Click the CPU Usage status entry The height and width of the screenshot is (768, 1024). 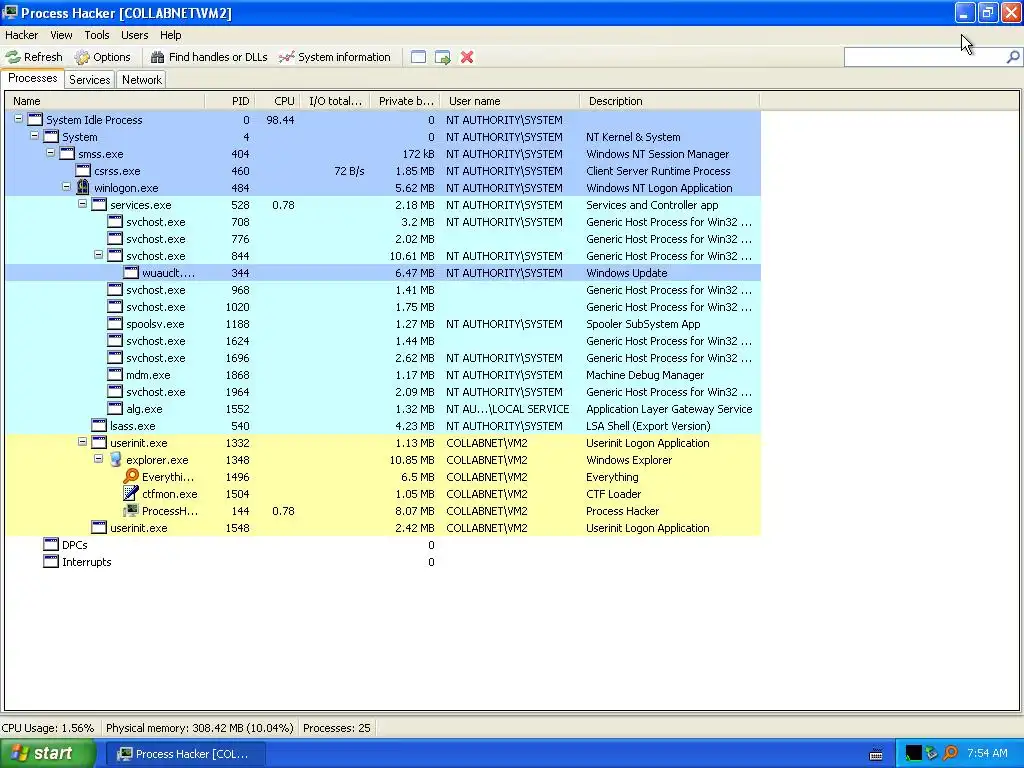click(48, 728)
